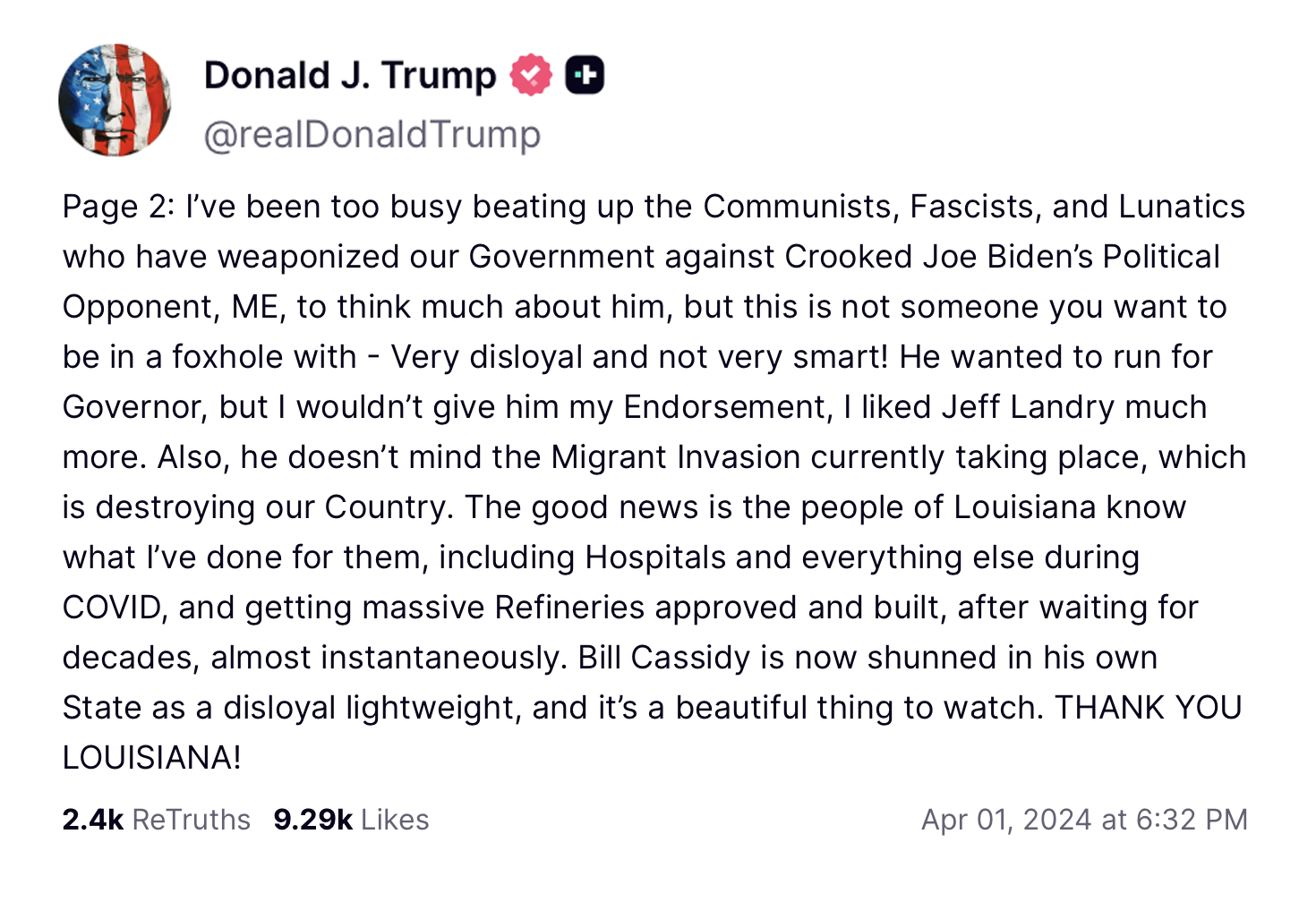Click the red verified checkmark badge
This screenshot has width=1316, height=902.
click(x=531, y=75)
